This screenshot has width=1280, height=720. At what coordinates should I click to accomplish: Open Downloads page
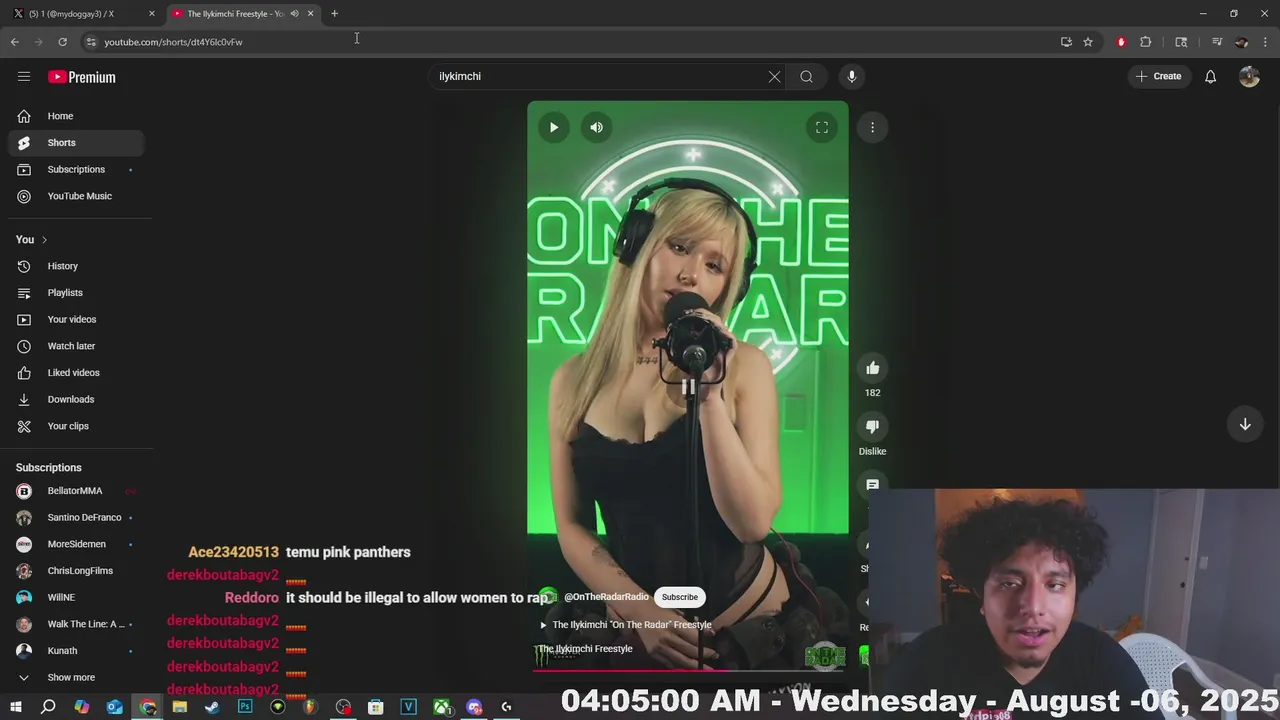(x=76, y=399)
